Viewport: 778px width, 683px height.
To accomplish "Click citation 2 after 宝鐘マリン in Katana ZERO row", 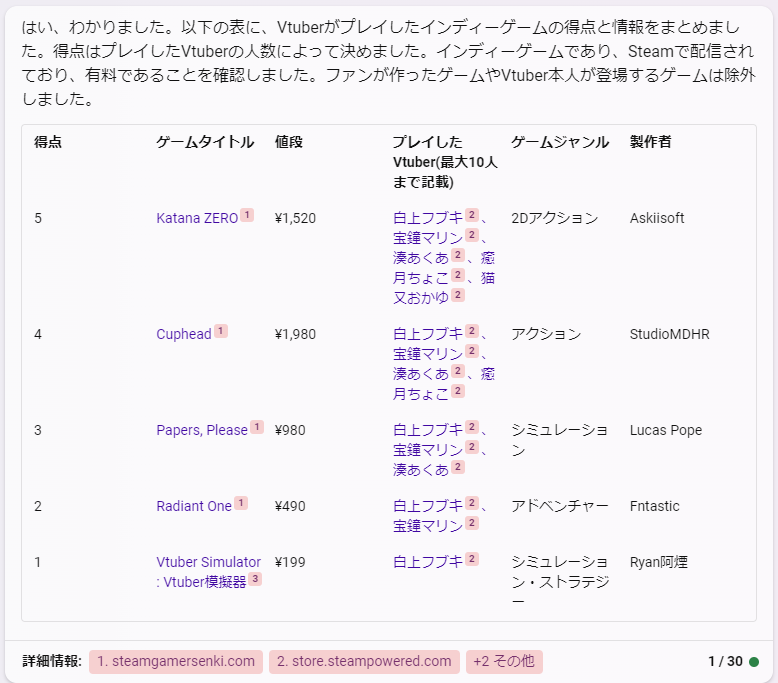I will 472,235.
